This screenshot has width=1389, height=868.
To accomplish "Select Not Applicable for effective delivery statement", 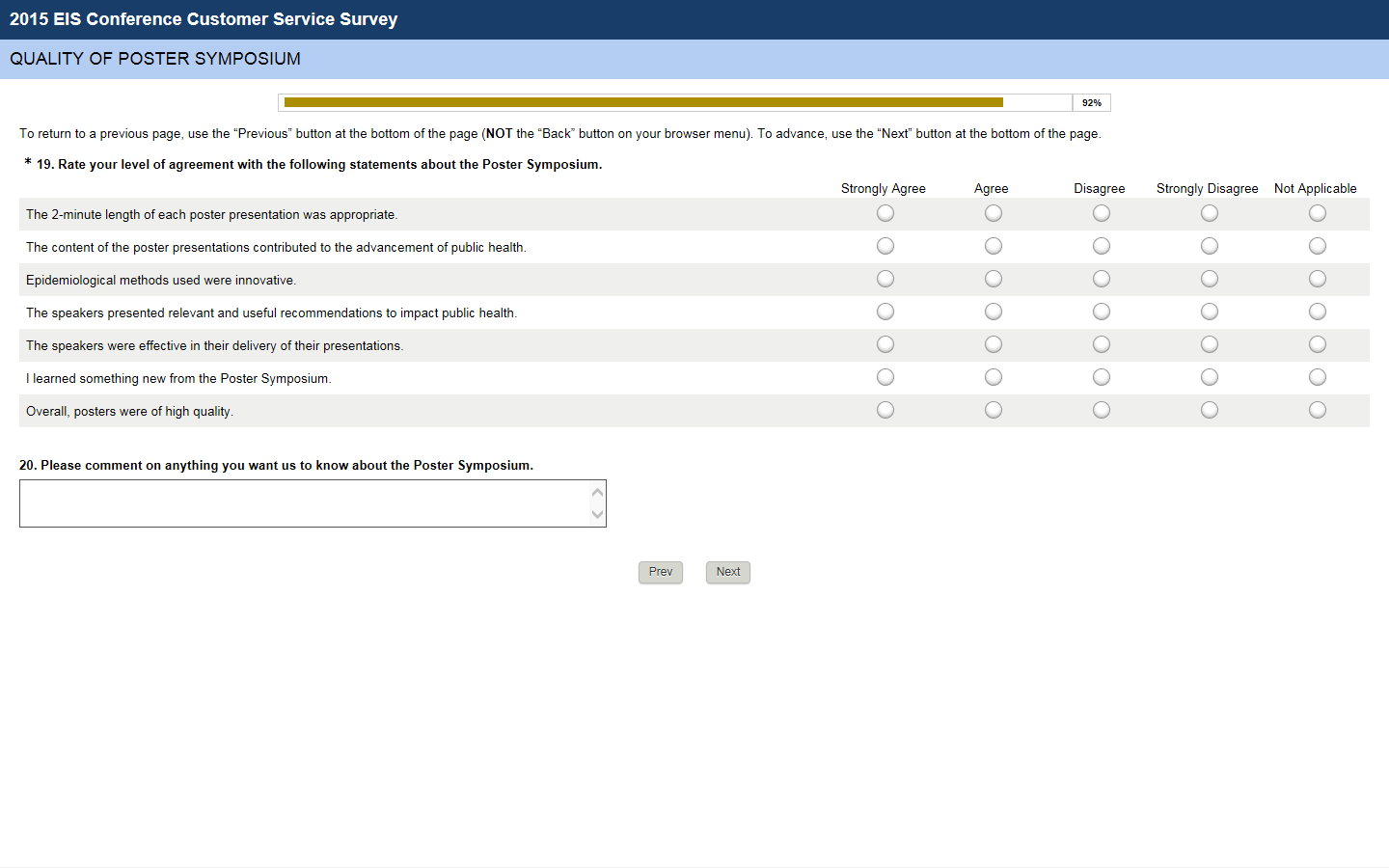I will 1318,344.
